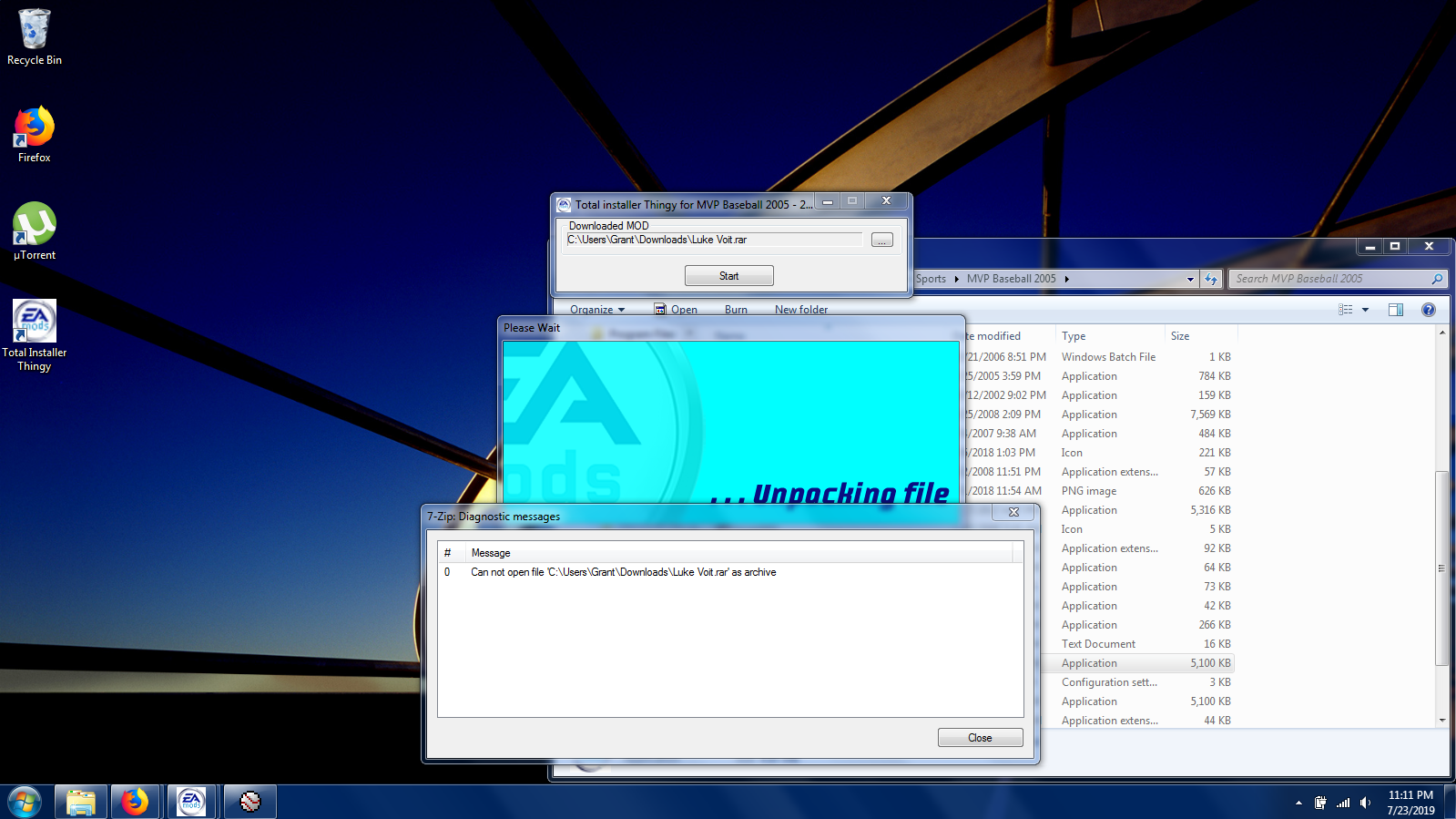This screenshot has width=1456, height=819.
Task: Close the 7-Zip diagnostic messages dialog
Action: (980, 738)
